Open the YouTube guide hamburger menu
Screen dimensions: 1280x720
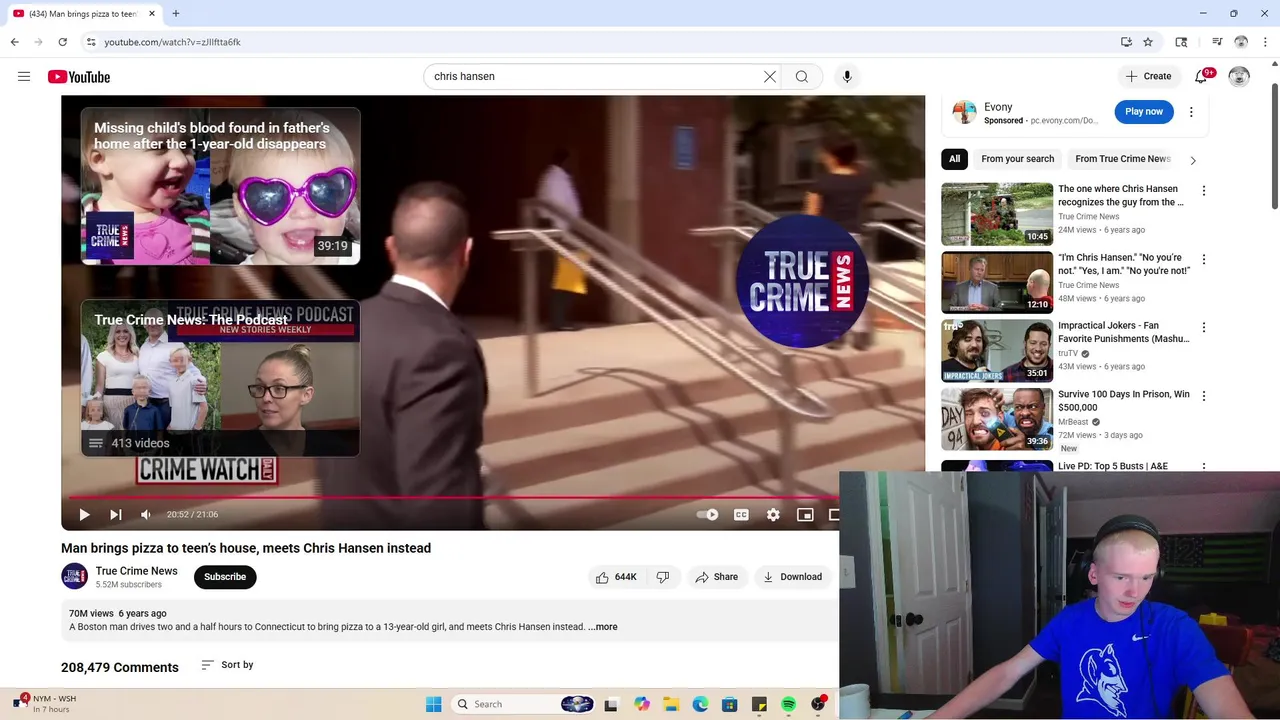[24, 77]
